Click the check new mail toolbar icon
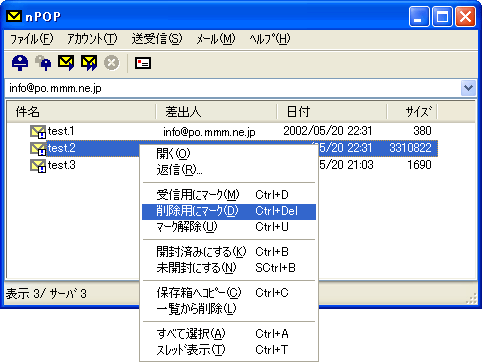The image size is (482, 362). (x=20, y=63)
